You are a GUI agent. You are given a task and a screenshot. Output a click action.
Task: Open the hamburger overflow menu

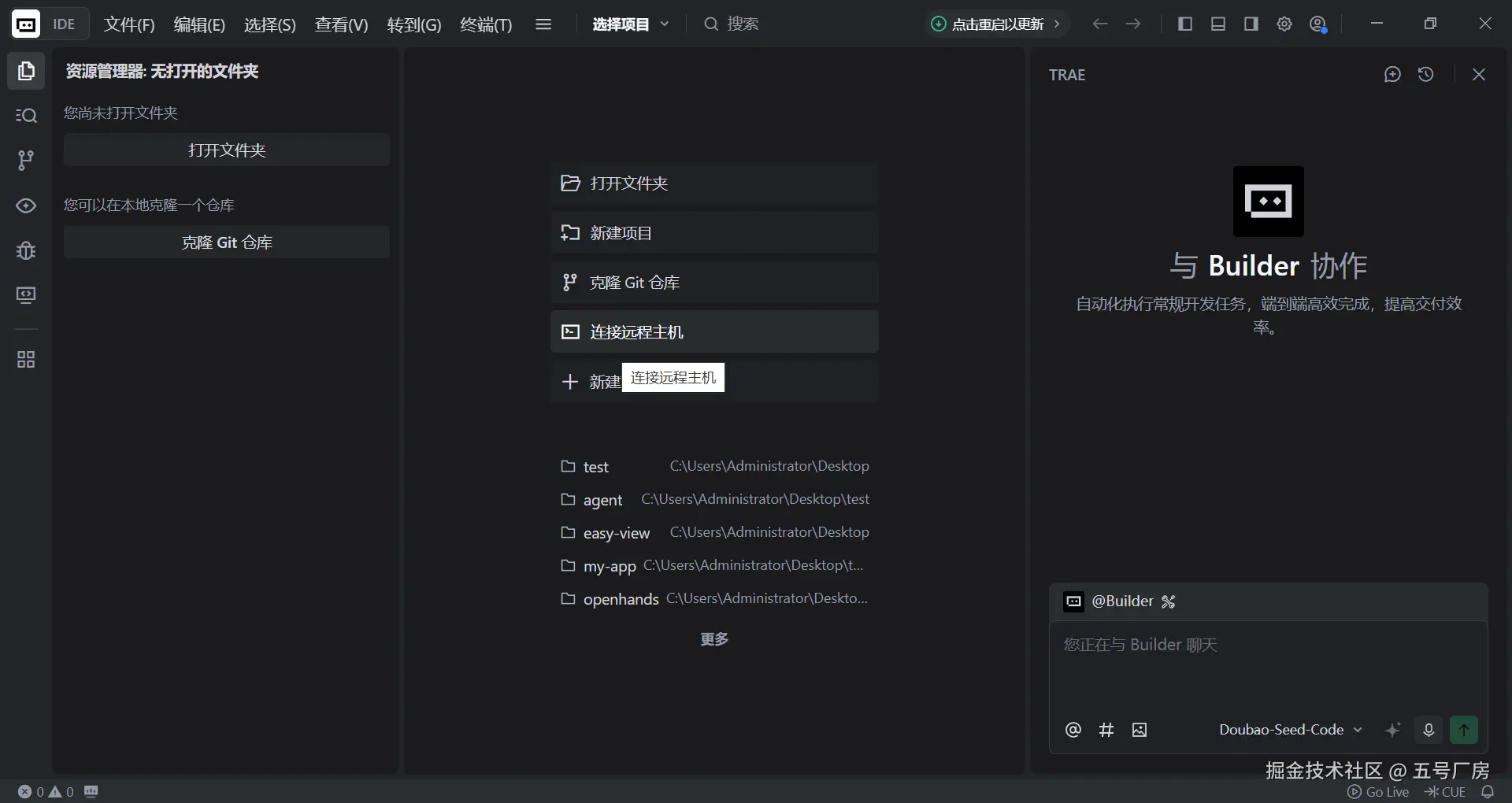[x=543, y=24]
